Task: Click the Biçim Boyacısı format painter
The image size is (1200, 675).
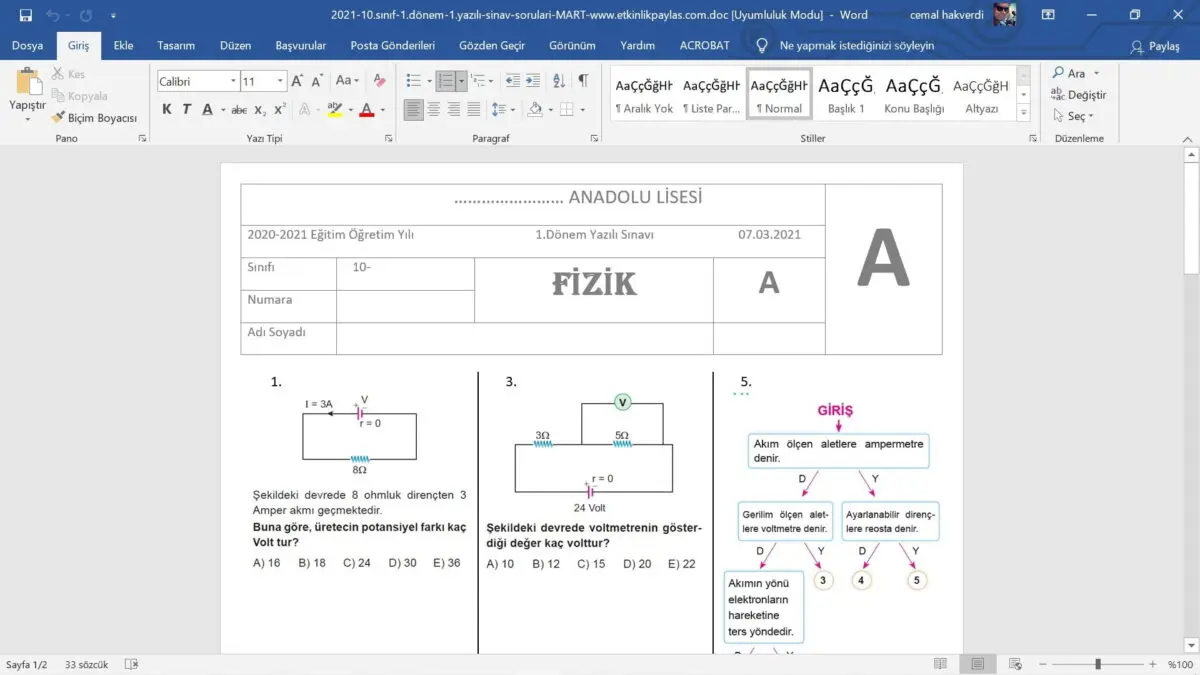Action: coord(94,118)
